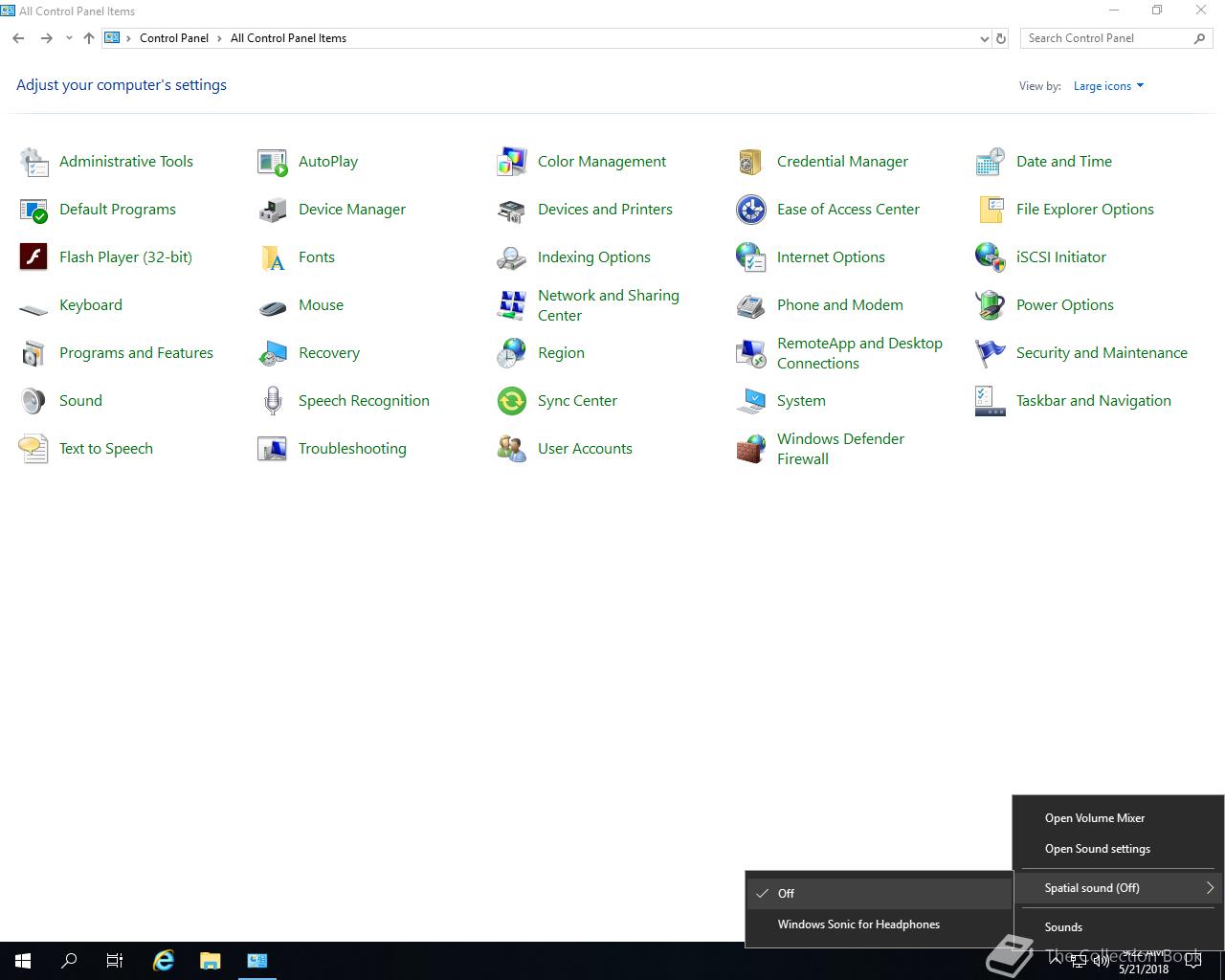This screenshot has height=980, width=1225.
Task: Open RemoteApp and Desktop Connections
Action: pos(859,353)
